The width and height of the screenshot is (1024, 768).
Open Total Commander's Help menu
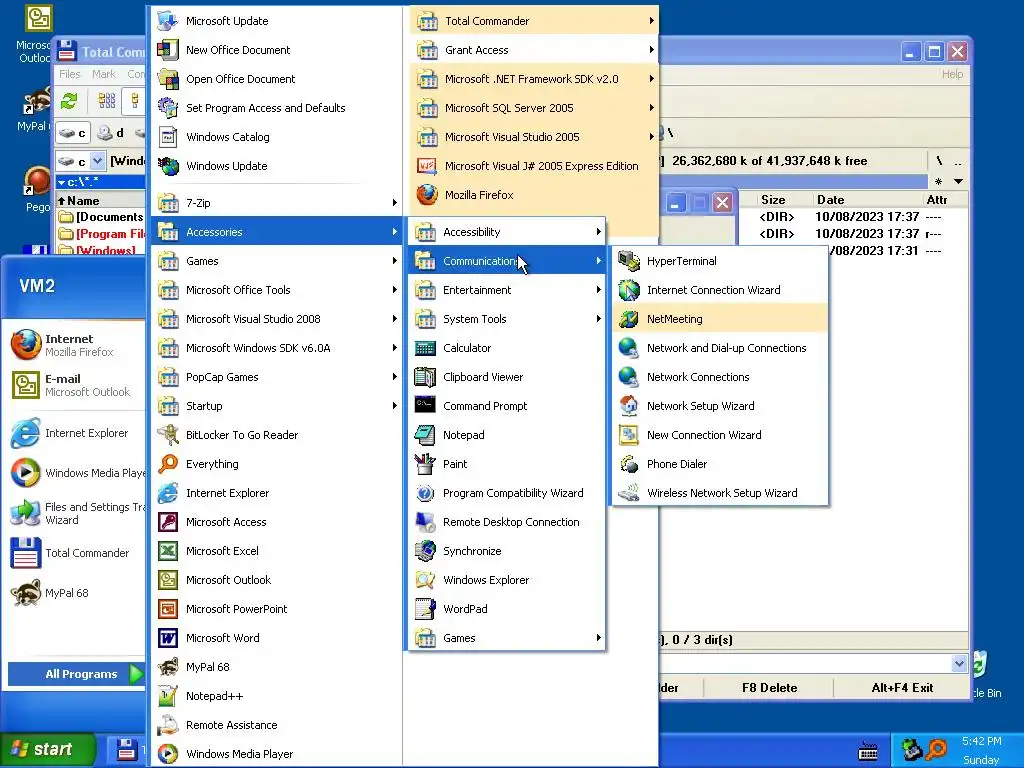(x=952, y=74)
